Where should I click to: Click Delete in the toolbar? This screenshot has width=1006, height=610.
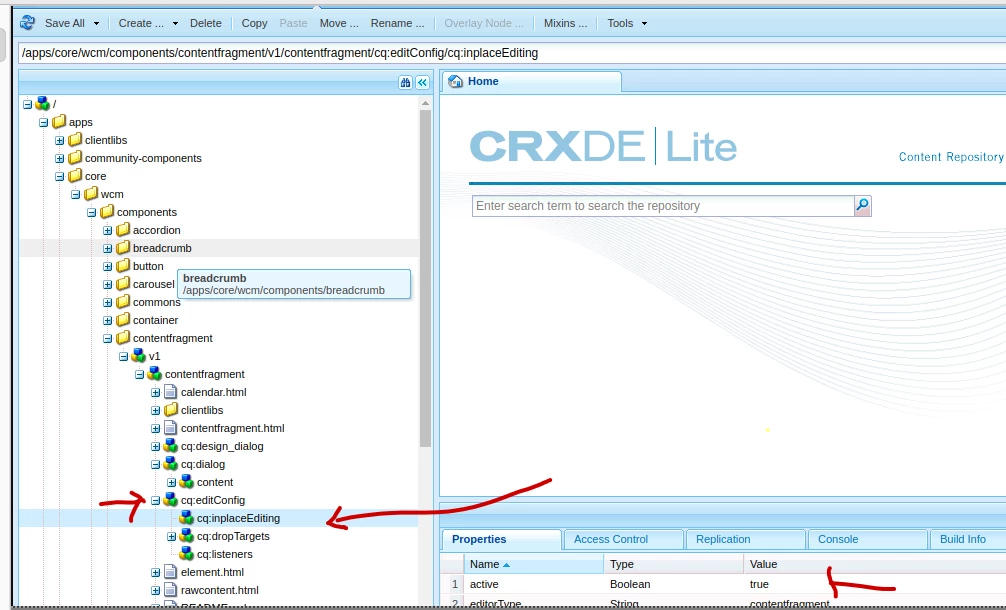205,23
